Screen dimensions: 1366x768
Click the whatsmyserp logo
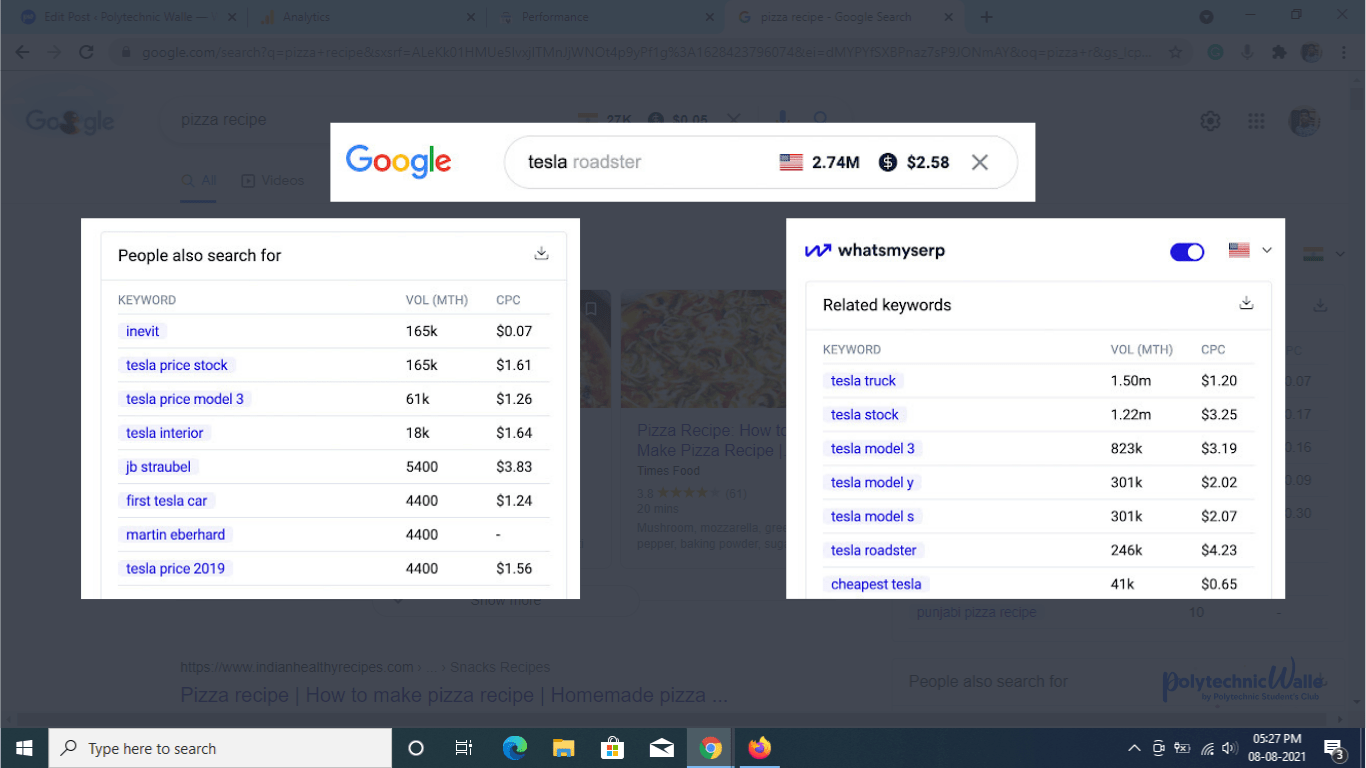coord(875,250)
